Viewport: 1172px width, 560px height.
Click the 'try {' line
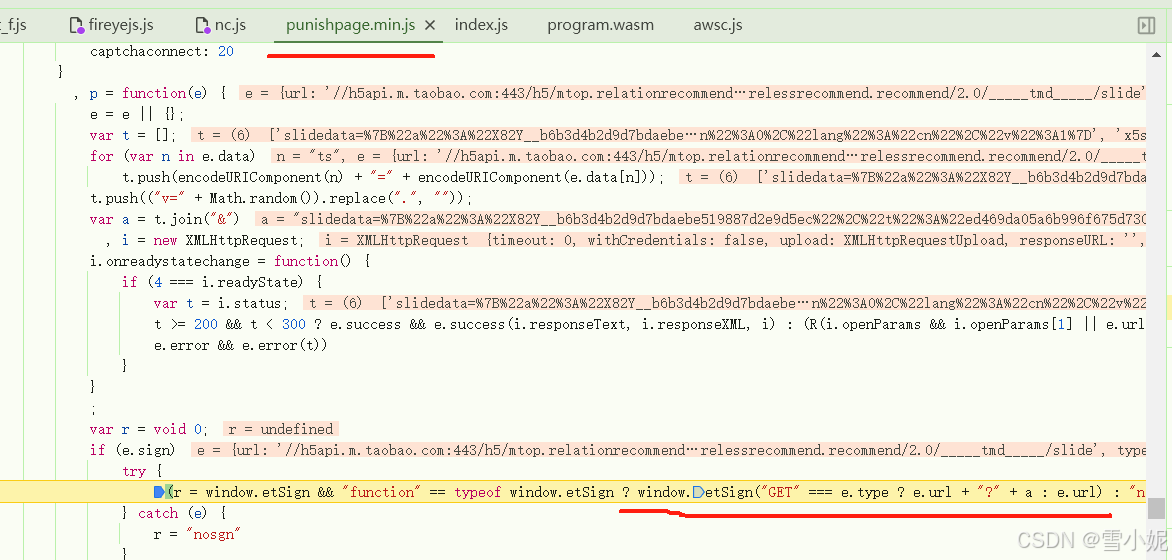pos(142,471)
